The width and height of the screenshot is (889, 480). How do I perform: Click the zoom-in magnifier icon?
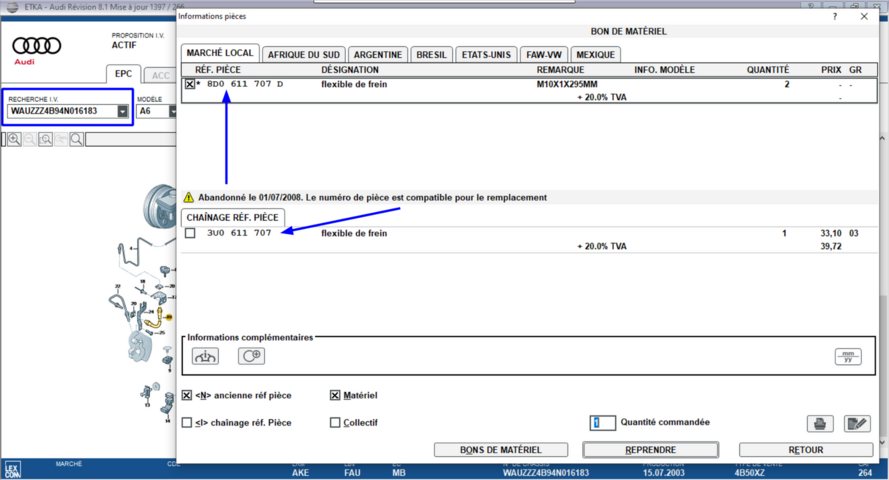pos(15,139)
